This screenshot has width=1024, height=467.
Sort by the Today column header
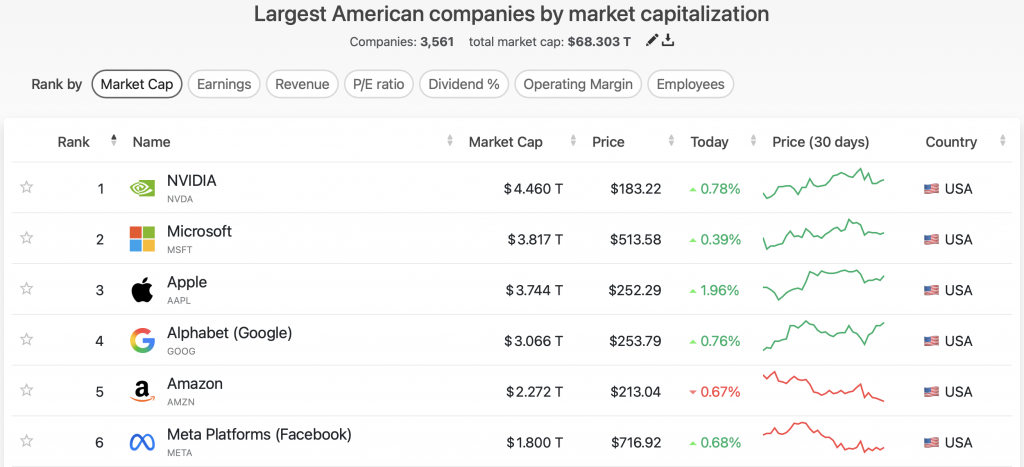[x=709, y=142]
